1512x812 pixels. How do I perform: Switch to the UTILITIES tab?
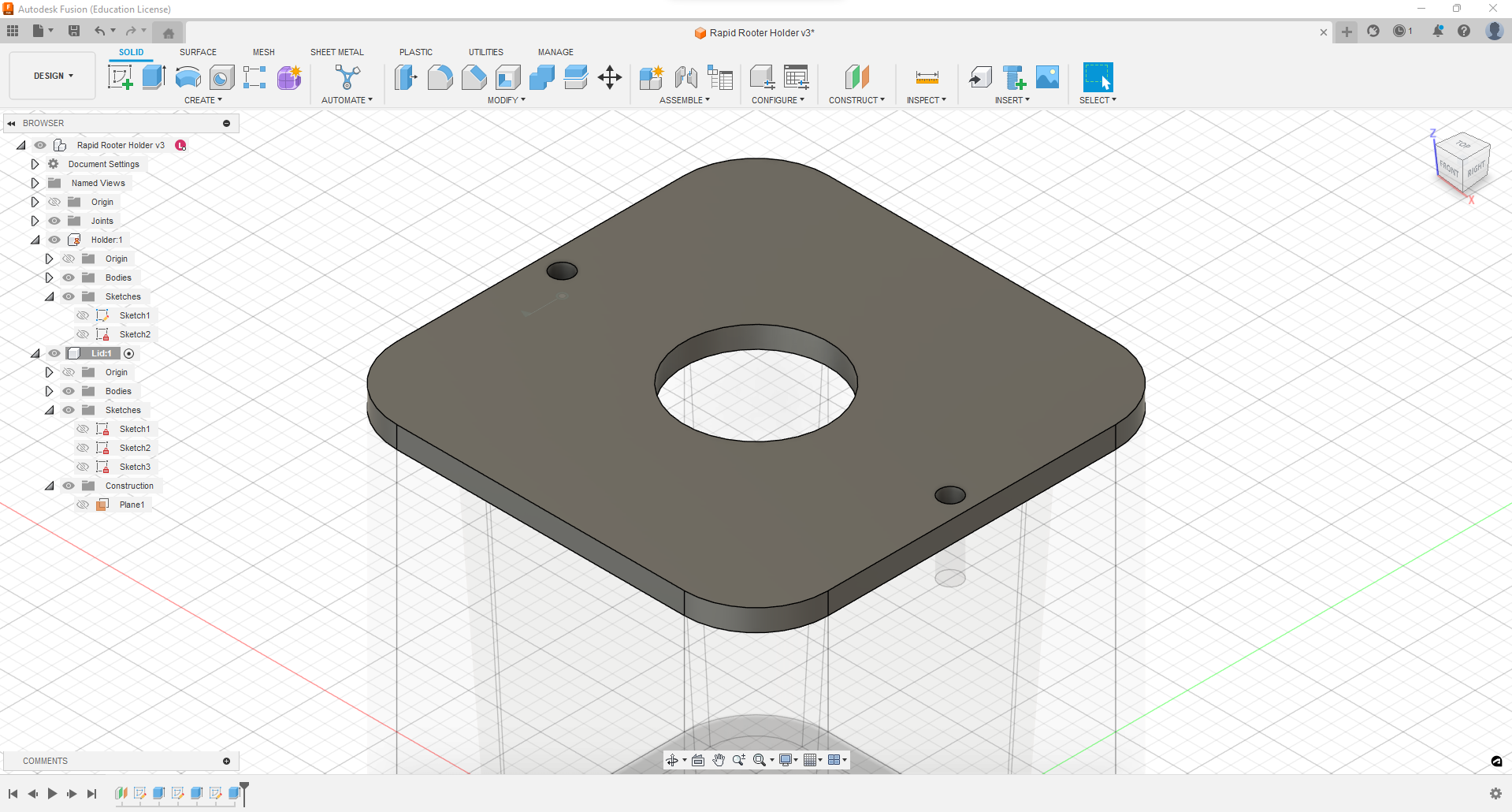tap(486, 52)
